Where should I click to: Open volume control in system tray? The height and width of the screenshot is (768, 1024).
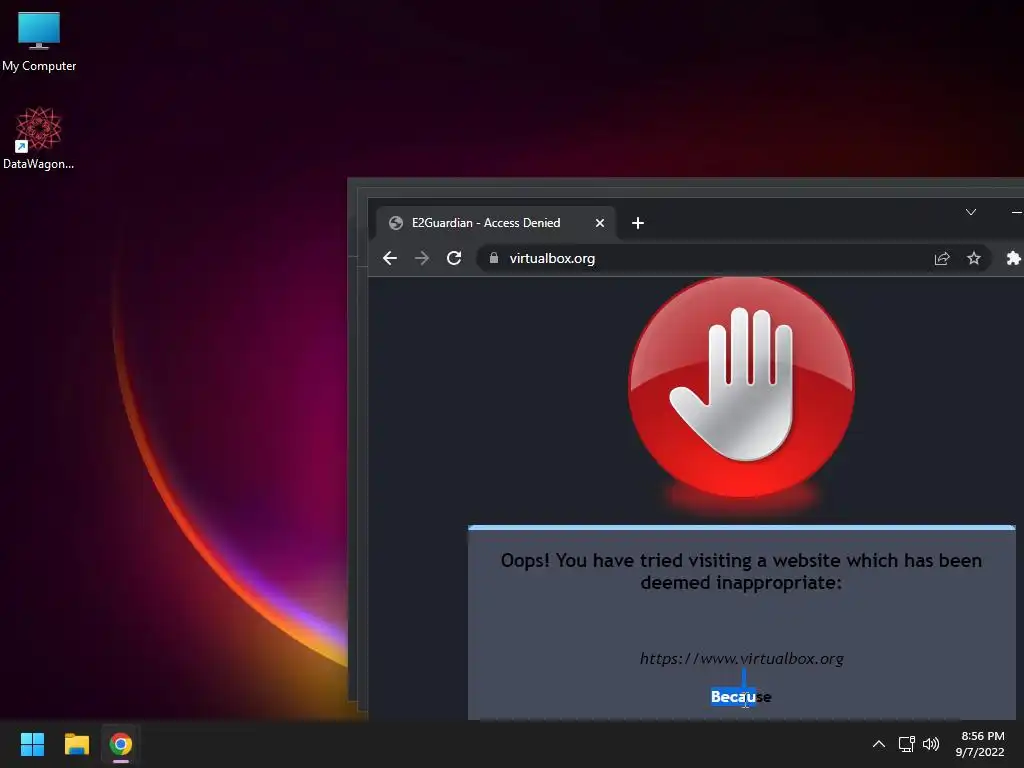[x=931, y=744]
